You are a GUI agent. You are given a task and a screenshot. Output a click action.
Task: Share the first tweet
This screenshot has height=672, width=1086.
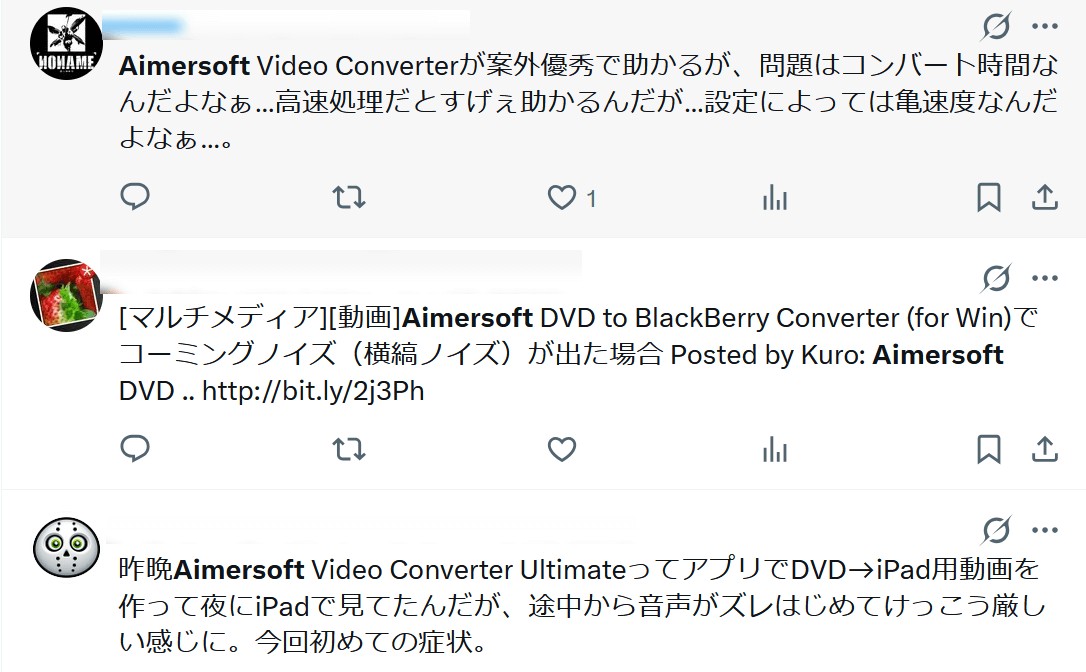(x=1044, y=197)
